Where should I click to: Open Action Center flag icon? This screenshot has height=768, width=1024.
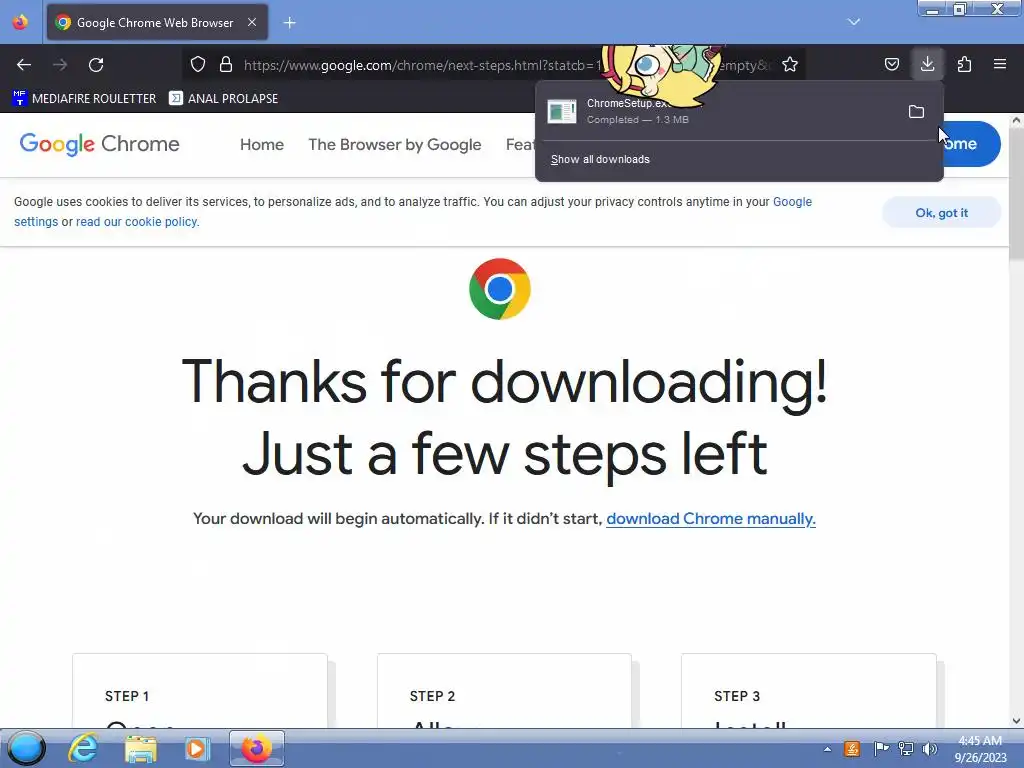point(880,749)
